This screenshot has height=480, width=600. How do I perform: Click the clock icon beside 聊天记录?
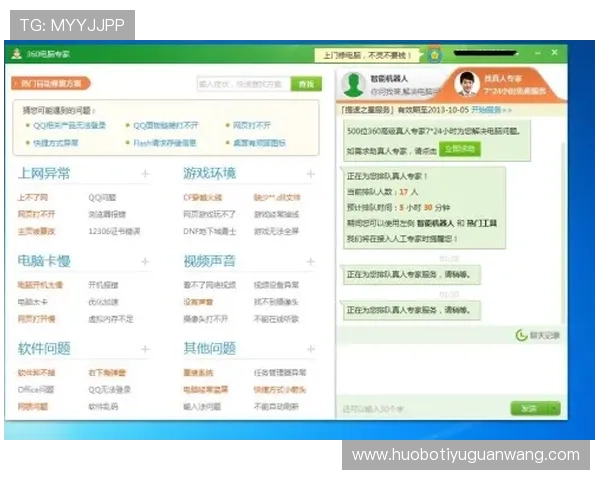521,335
